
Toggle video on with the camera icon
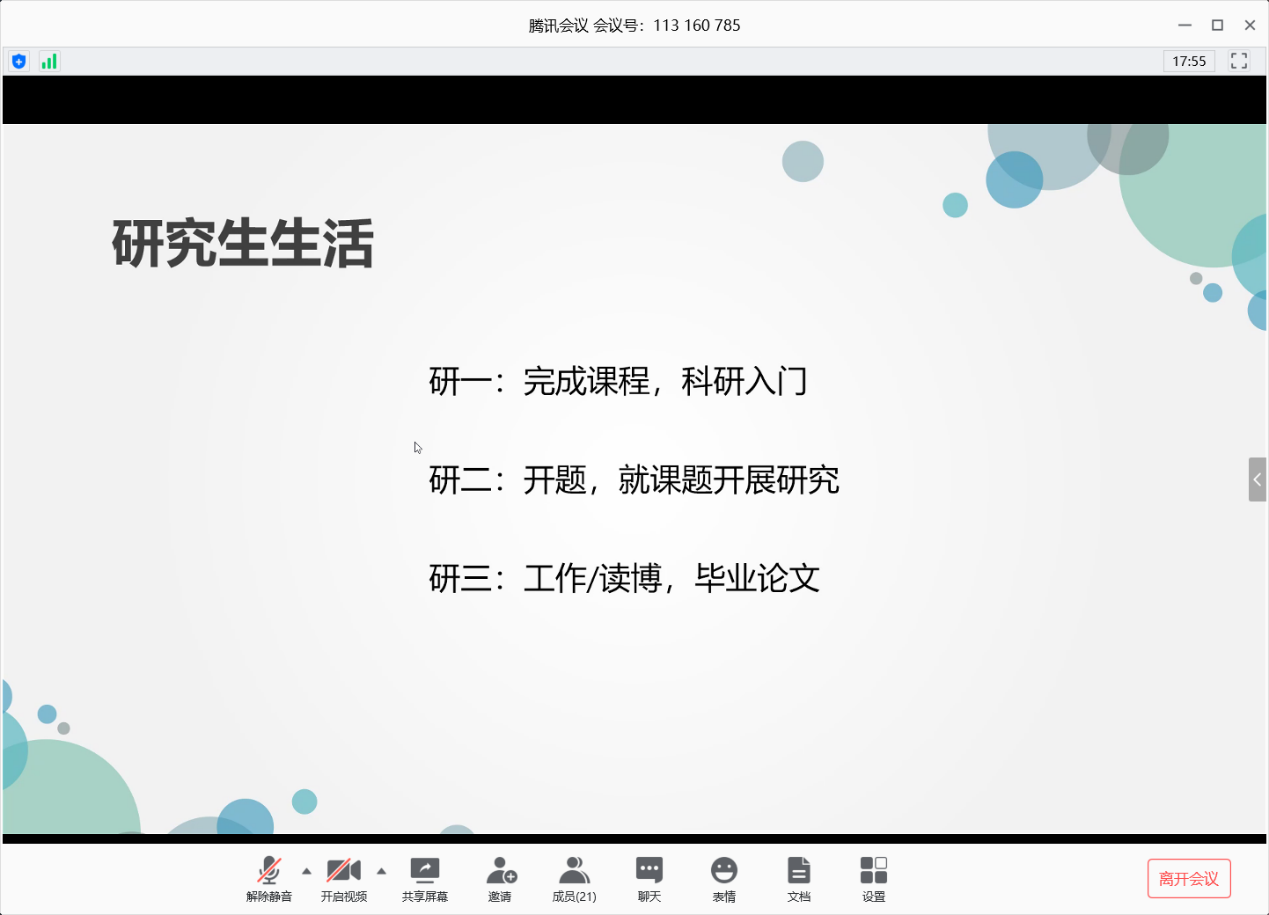coord(344,868)
